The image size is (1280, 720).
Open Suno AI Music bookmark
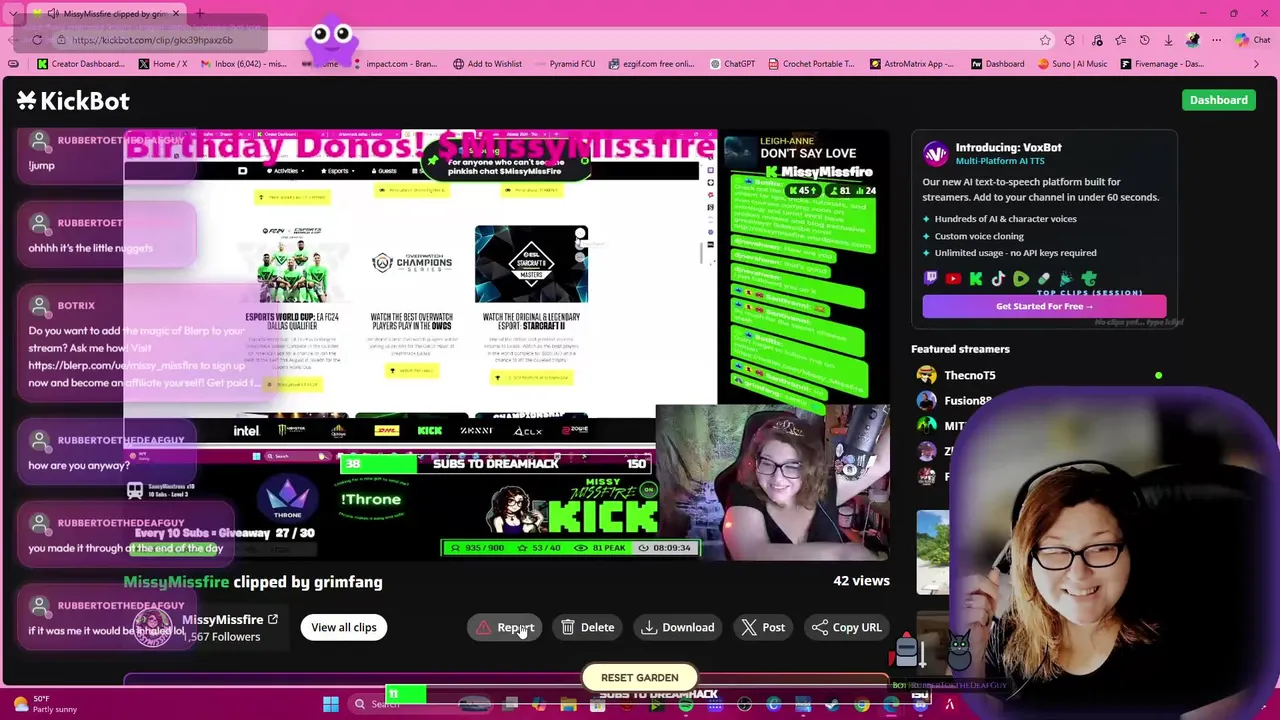1071,64
